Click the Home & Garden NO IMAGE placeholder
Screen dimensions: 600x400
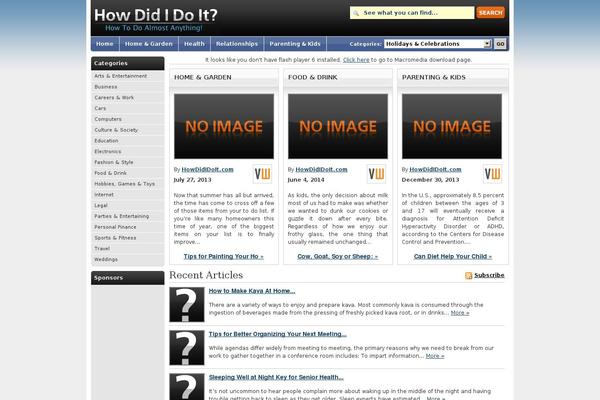pyautogui.click(x=224, y=126)
